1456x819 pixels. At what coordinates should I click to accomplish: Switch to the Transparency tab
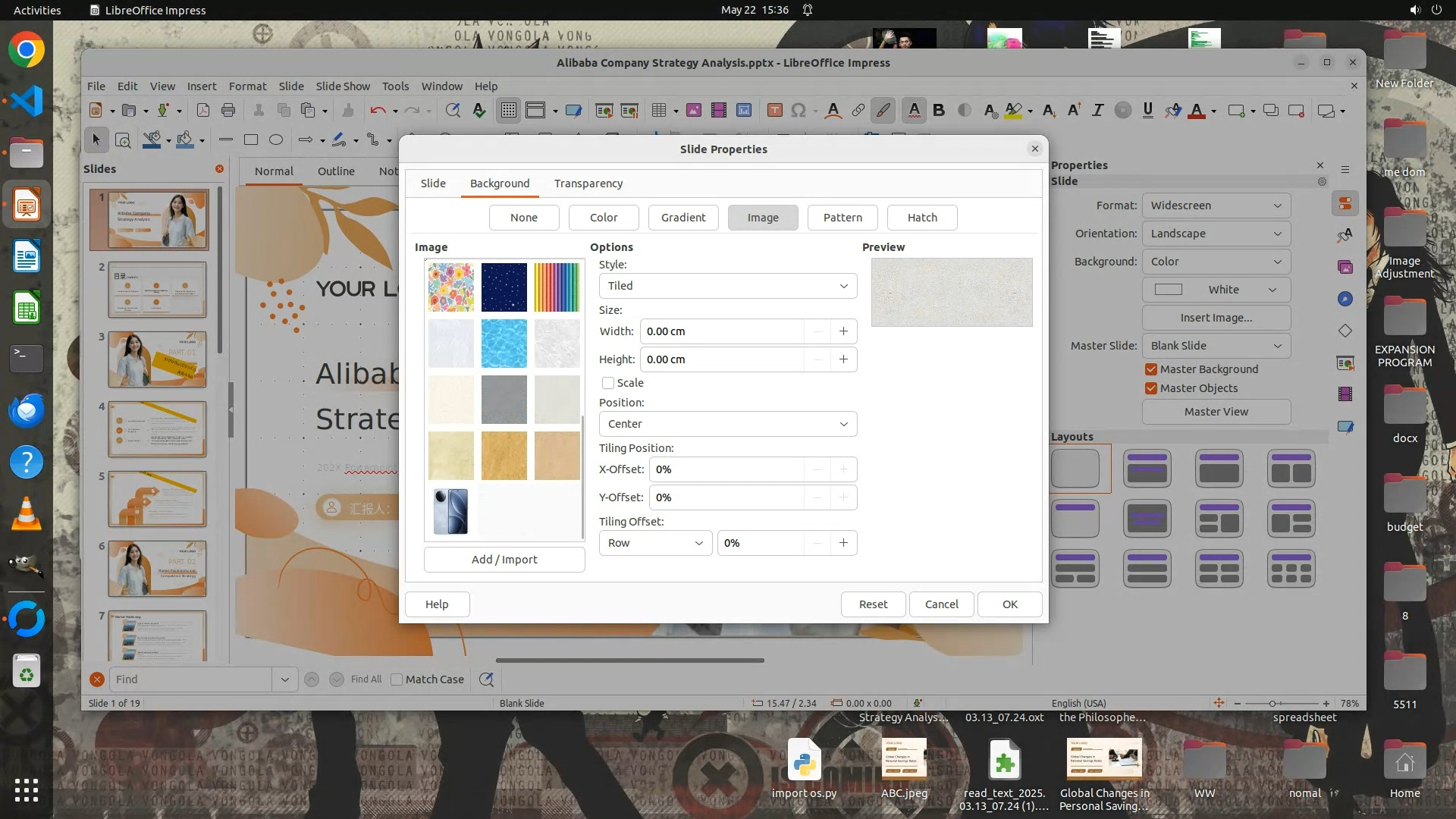coord(588,184)
